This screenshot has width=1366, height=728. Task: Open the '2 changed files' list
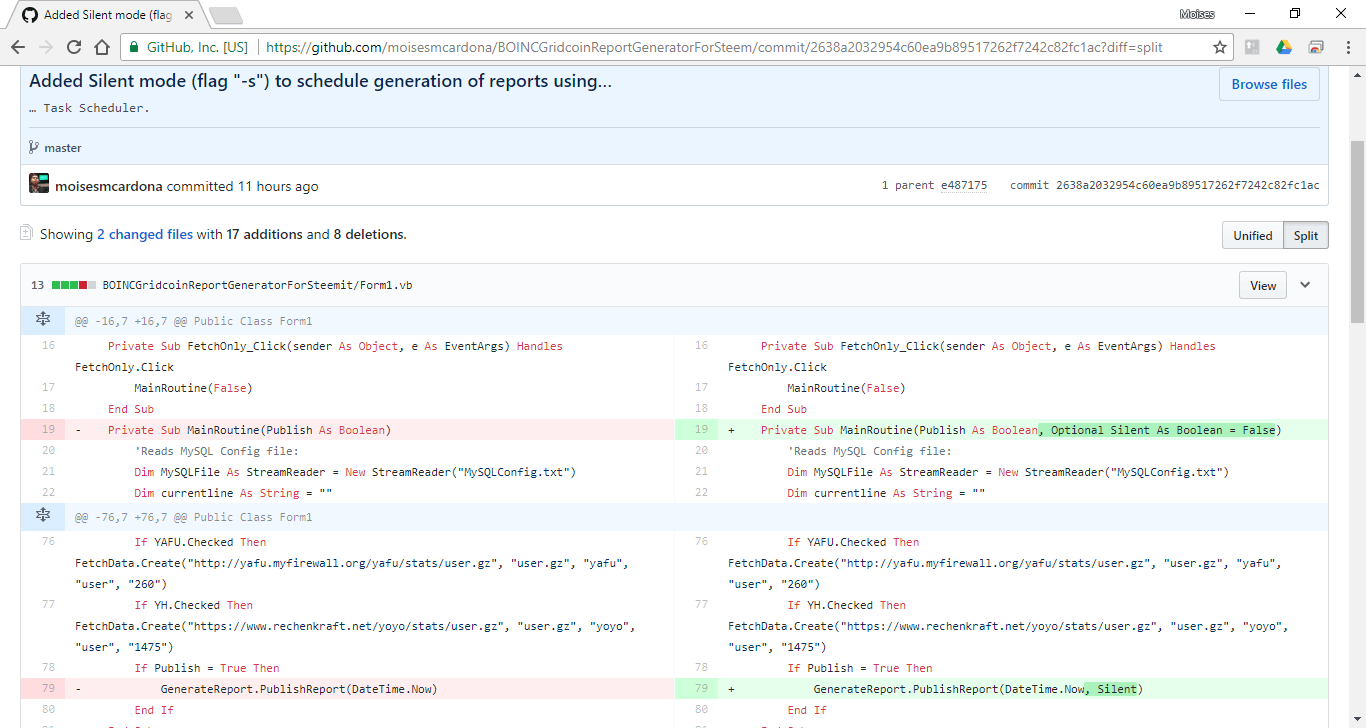145,235
